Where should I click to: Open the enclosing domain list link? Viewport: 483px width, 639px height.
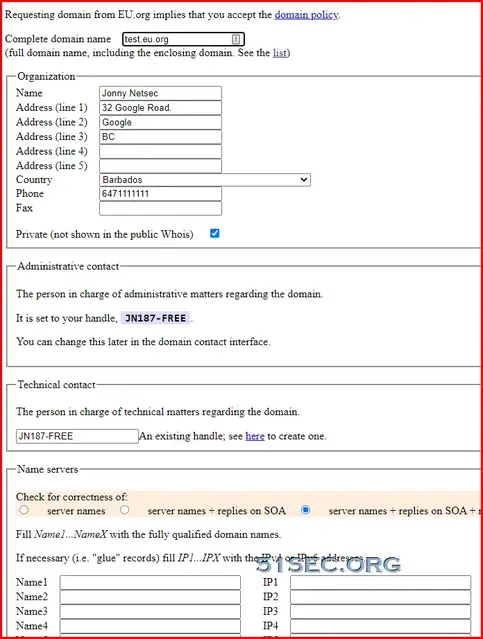pyautogui.click(x=280, y=53)
